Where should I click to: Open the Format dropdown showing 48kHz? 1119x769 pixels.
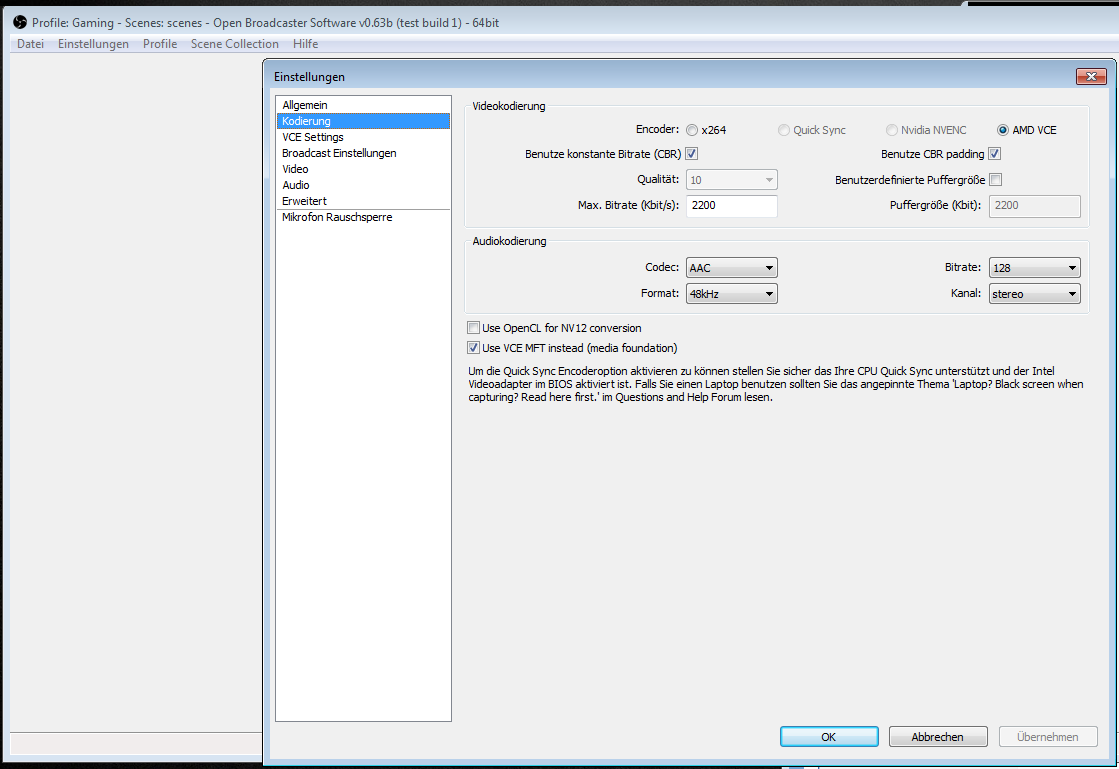[x=731, y=293]
